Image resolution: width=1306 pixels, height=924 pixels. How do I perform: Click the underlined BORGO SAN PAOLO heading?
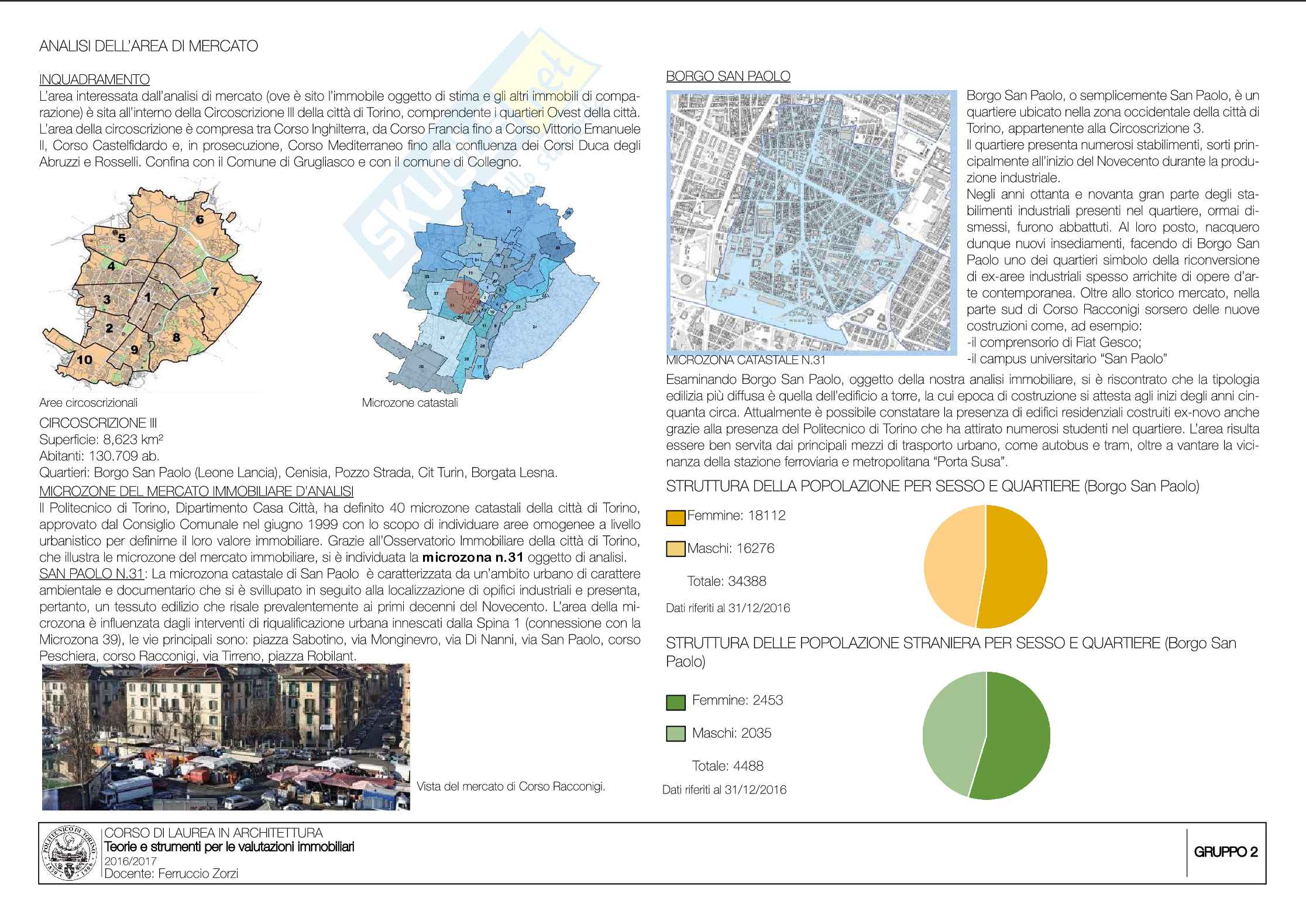tap(728, 75)
